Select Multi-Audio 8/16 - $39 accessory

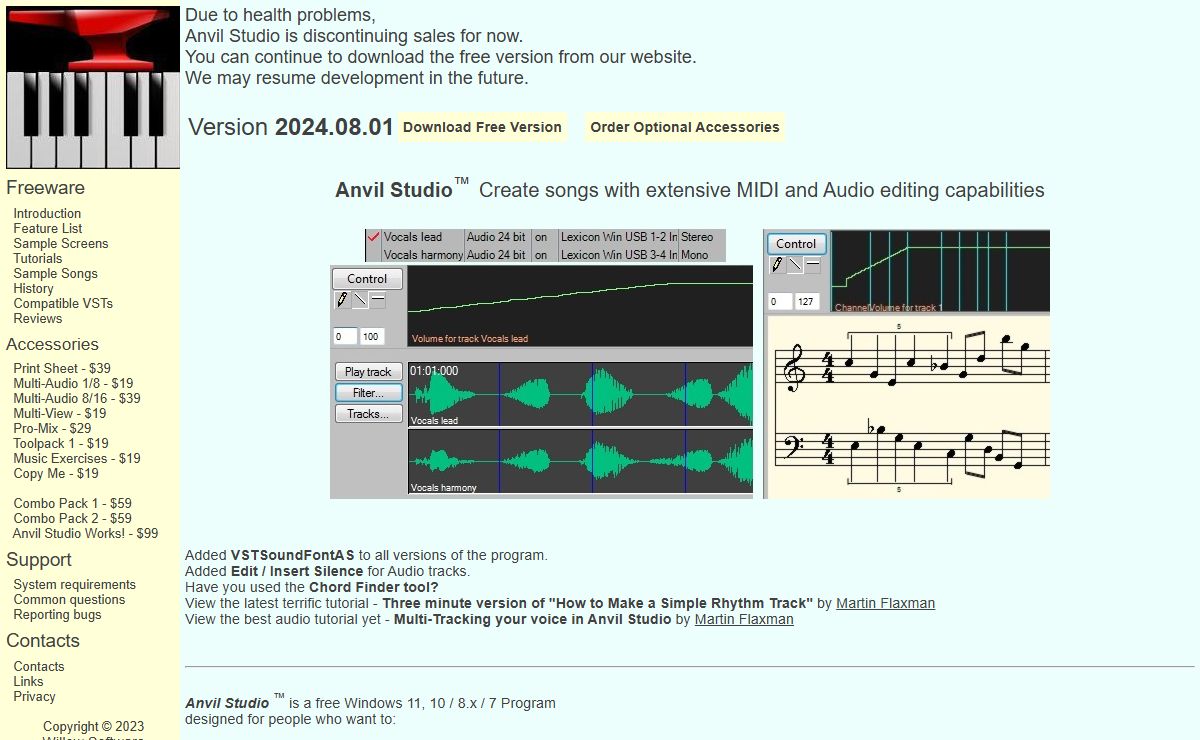tap(77, 398)
